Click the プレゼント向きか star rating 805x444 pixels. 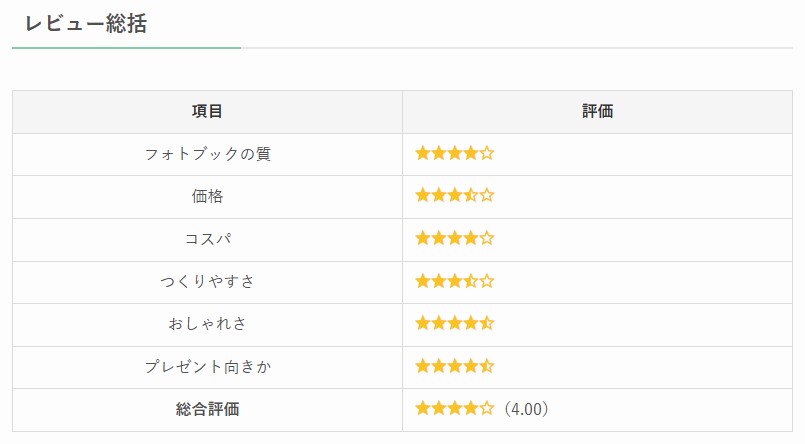[454, 366]
